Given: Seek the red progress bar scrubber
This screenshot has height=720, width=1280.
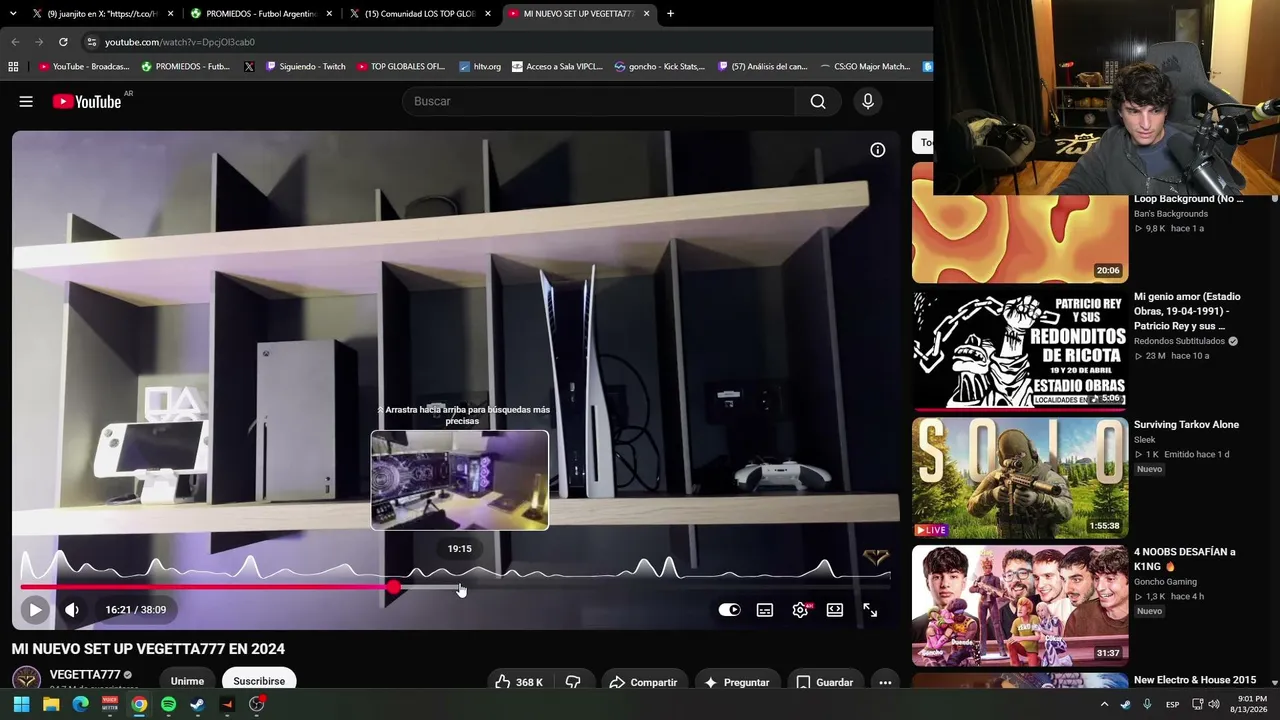Looking at the screenshot, I should (394, 588).
